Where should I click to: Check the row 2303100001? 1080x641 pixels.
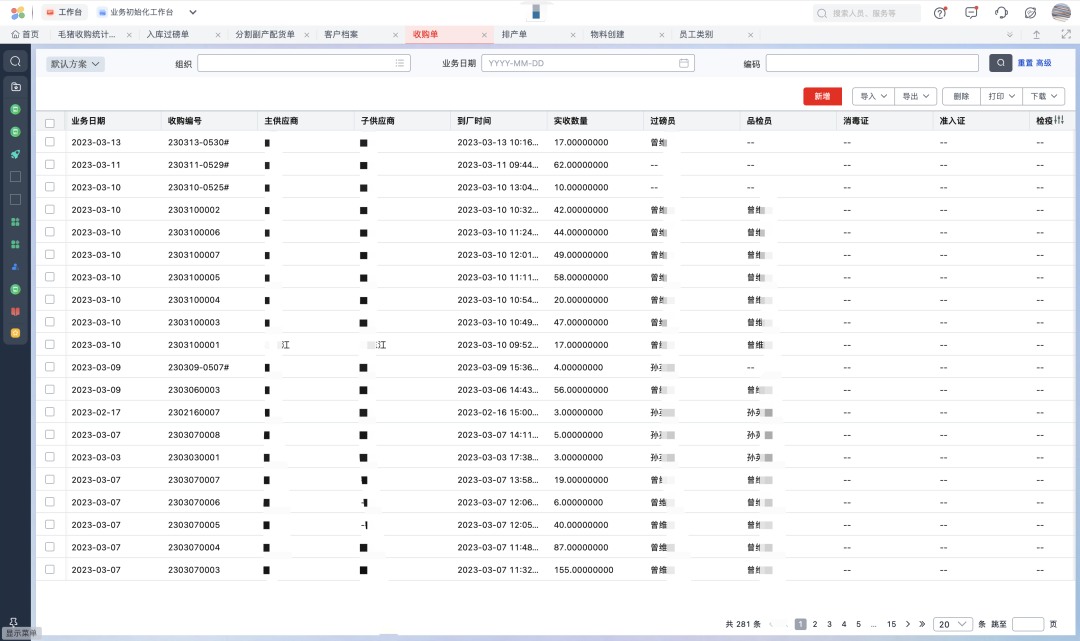pyautogui.click(x=50, y=344)
